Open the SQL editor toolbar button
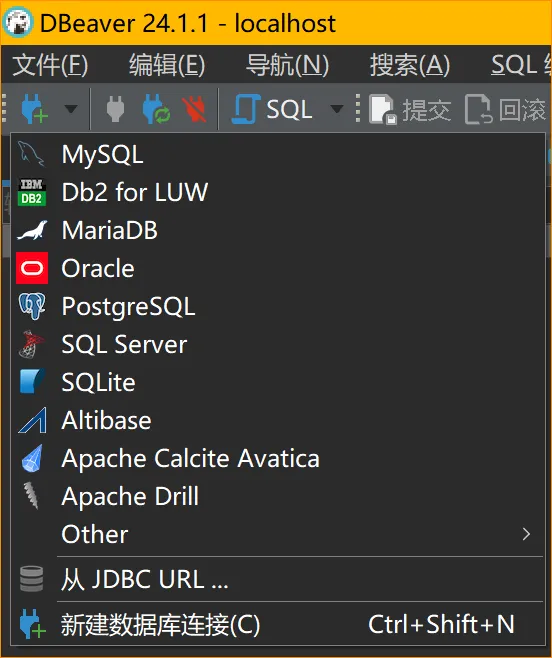 tap(272, 109)
